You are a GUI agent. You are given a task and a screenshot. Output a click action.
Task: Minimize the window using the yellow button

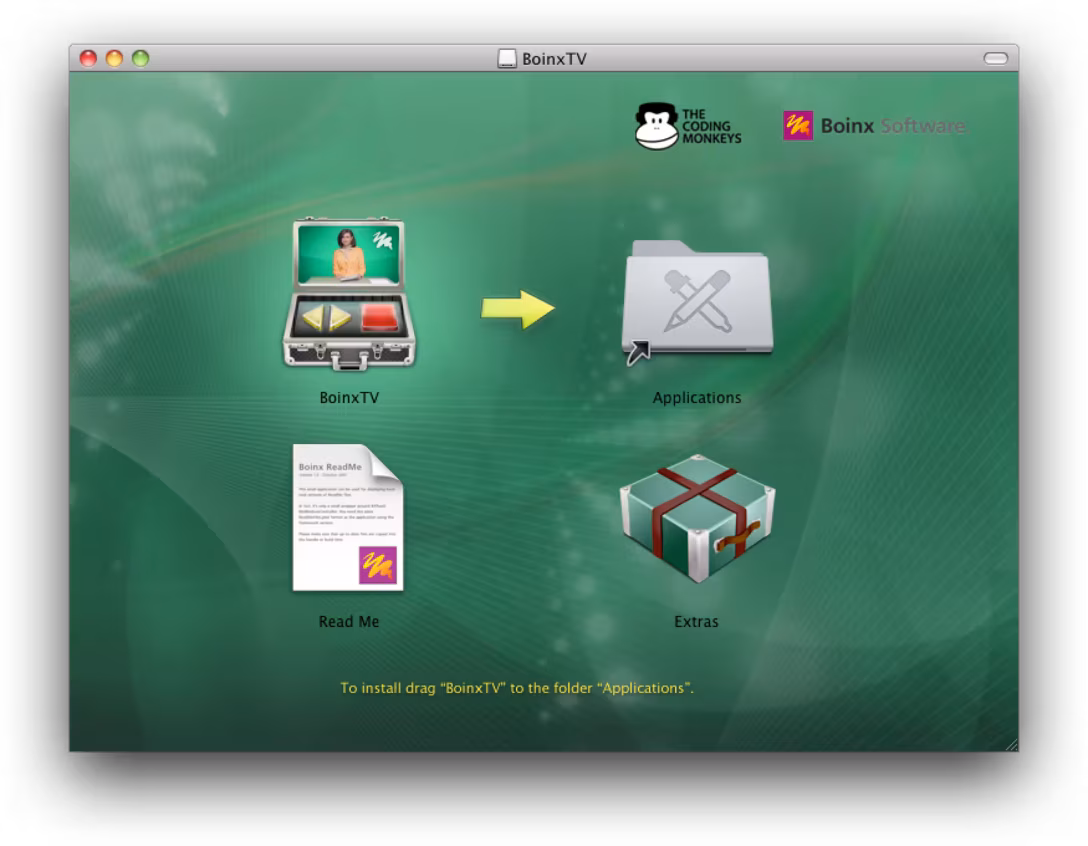(114, 58)
